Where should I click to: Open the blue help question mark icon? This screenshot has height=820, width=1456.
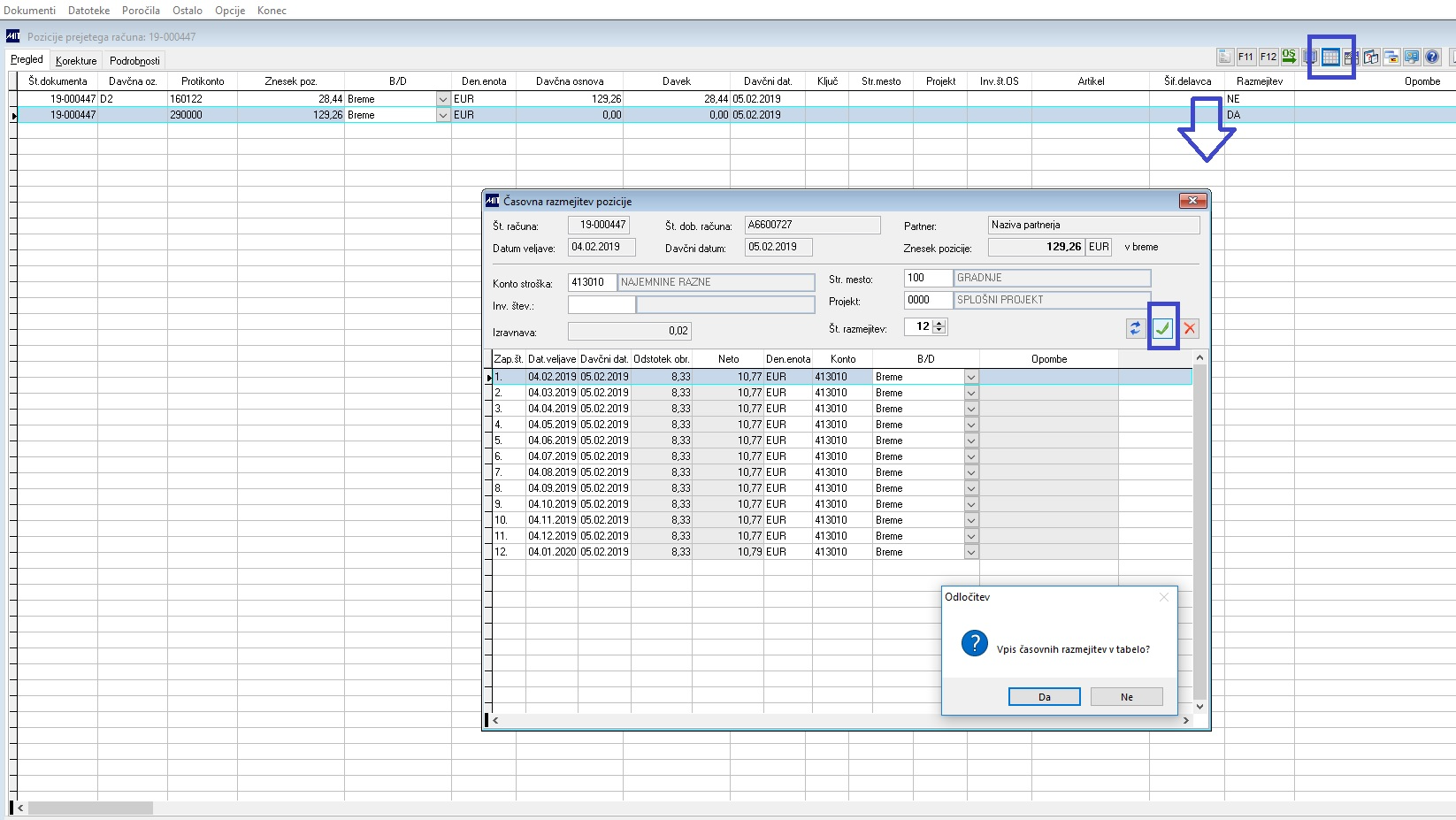tap(1432, 57)
